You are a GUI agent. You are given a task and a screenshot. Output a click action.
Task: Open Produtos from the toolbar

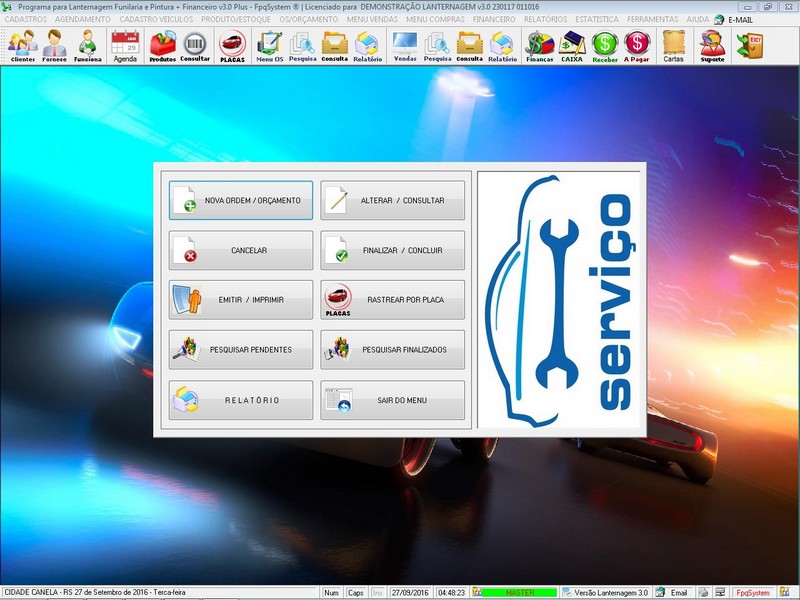162,46
